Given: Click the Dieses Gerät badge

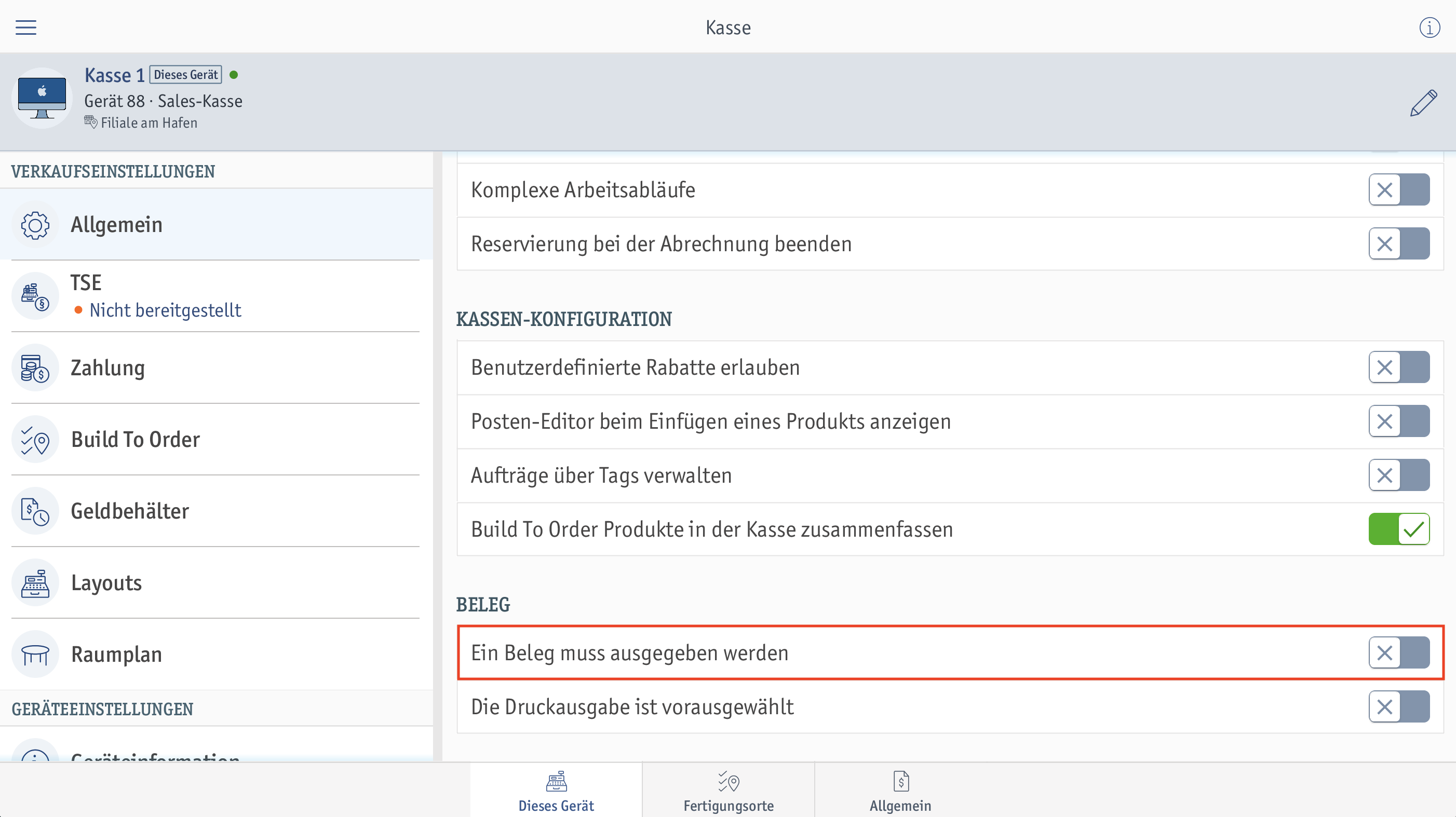Looking at the screenshot, I should point(185,75).
